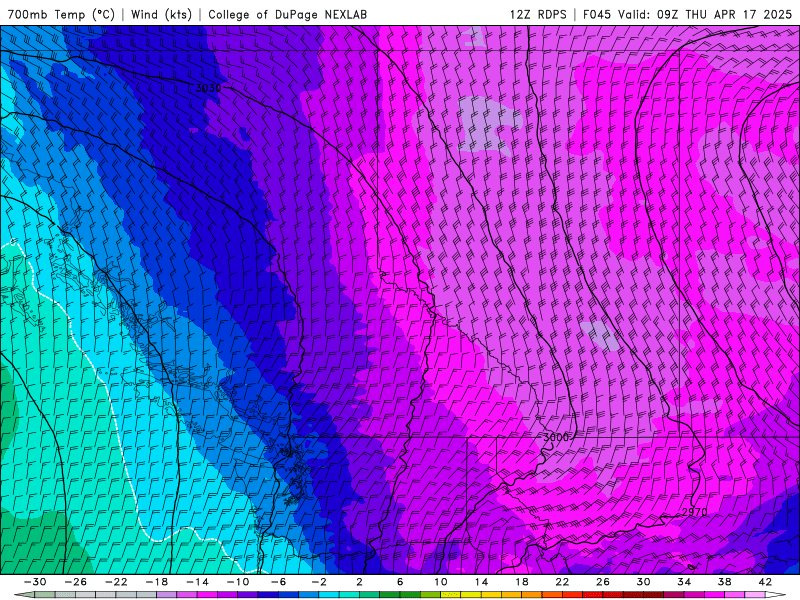The width and height of the screenshot is (800, 600).
Task: Click the '-30' colorbar scale label
Action: pyautogui.click(x=35, y=582)
